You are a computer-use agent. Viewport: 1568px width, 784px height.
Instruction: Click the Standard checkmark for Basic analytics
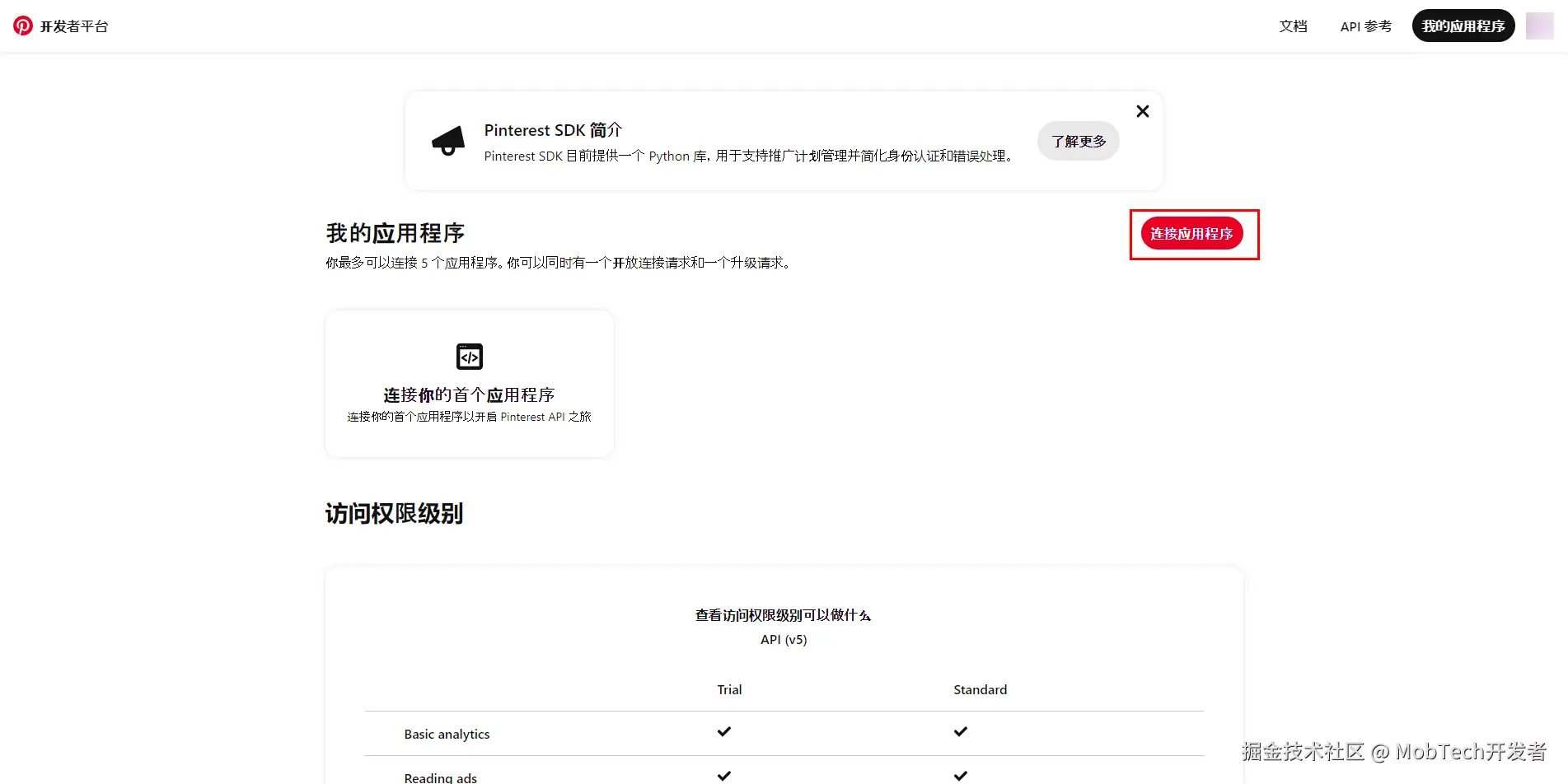point(961,731)
